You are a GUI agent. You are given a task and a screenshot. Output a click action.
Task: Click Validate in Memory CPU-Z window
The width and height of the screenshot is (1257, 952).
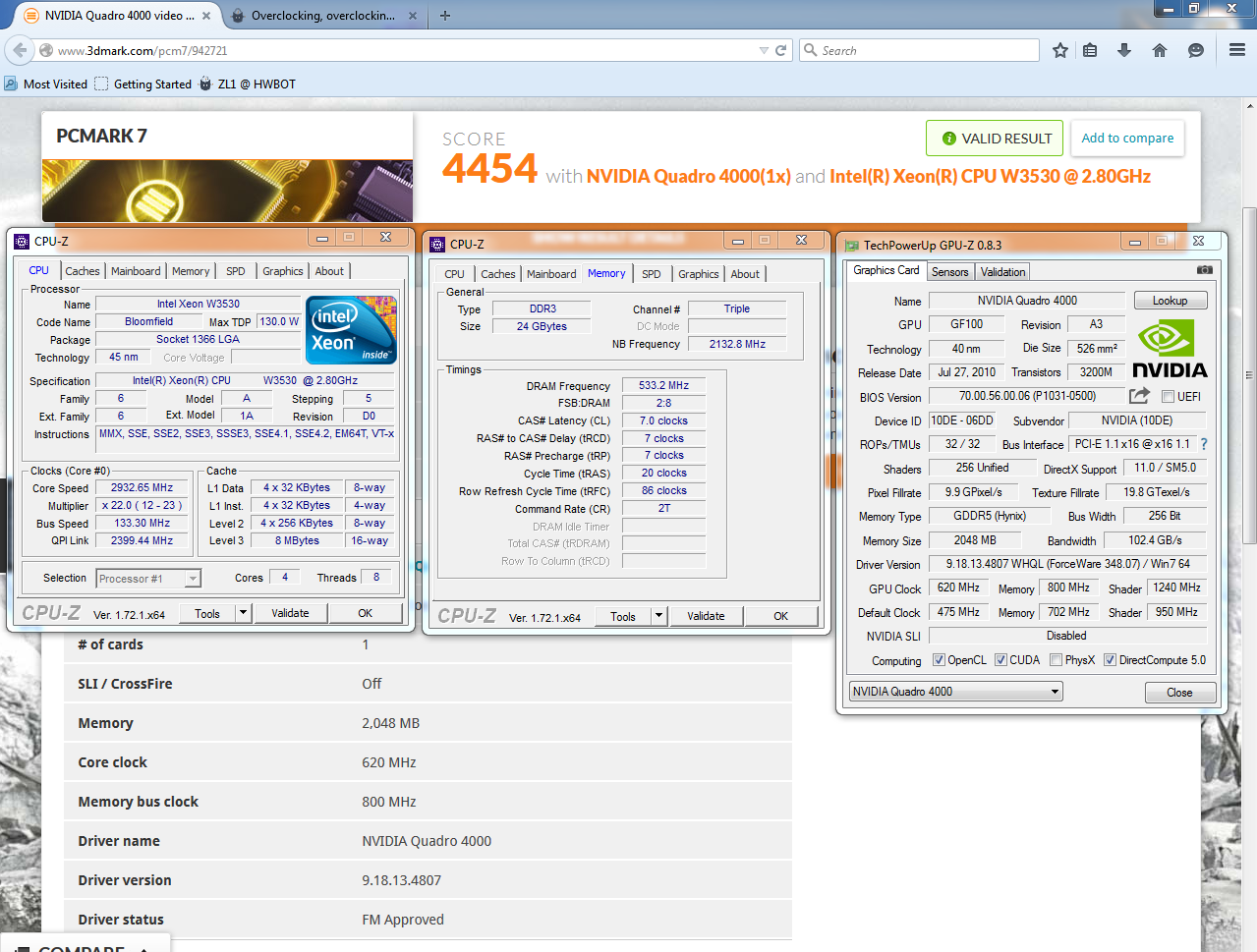pos(706,617)
